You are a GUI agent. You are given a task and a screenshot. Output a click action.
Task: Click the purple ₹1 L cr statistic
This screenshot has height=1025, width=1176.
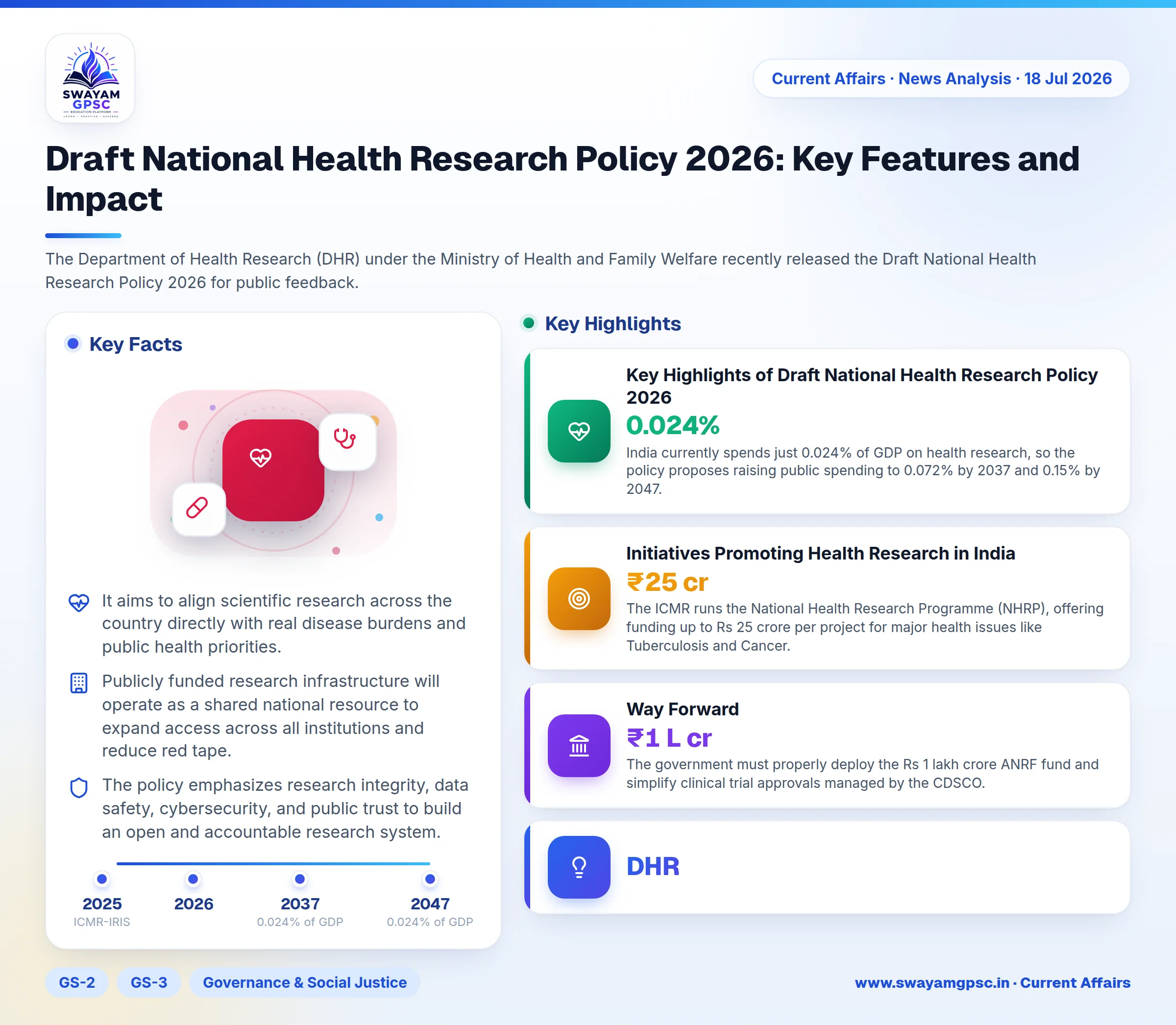pos(669,737)
